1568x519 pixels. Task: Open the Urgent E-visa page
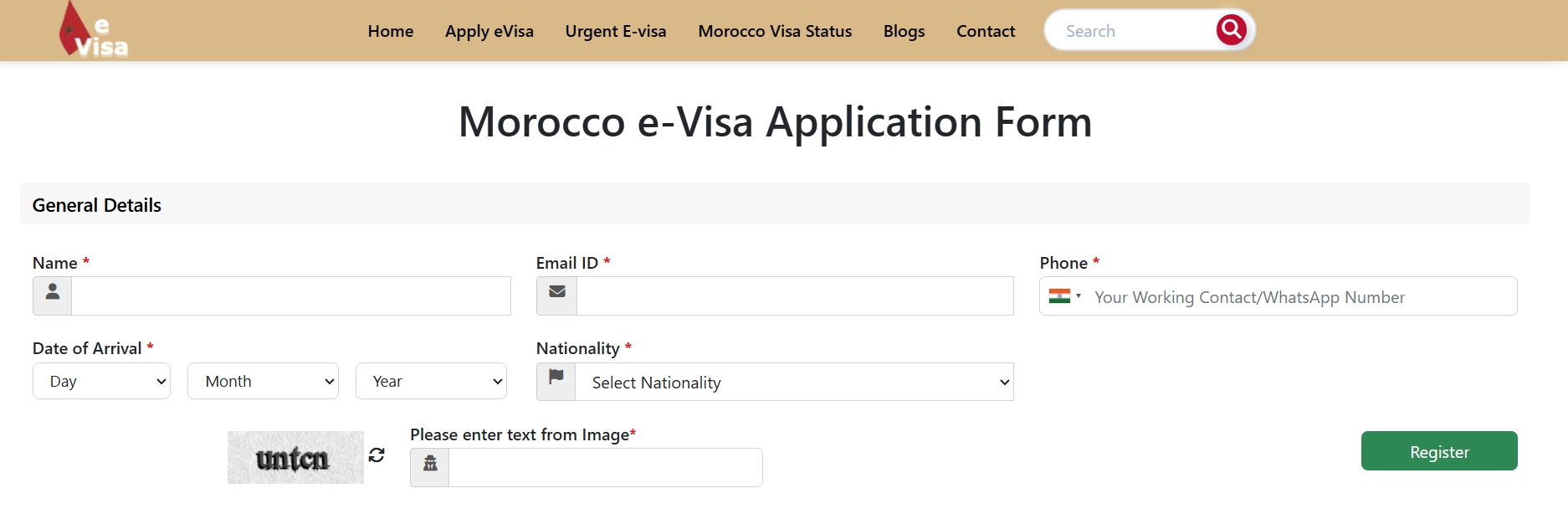point(616,31)
